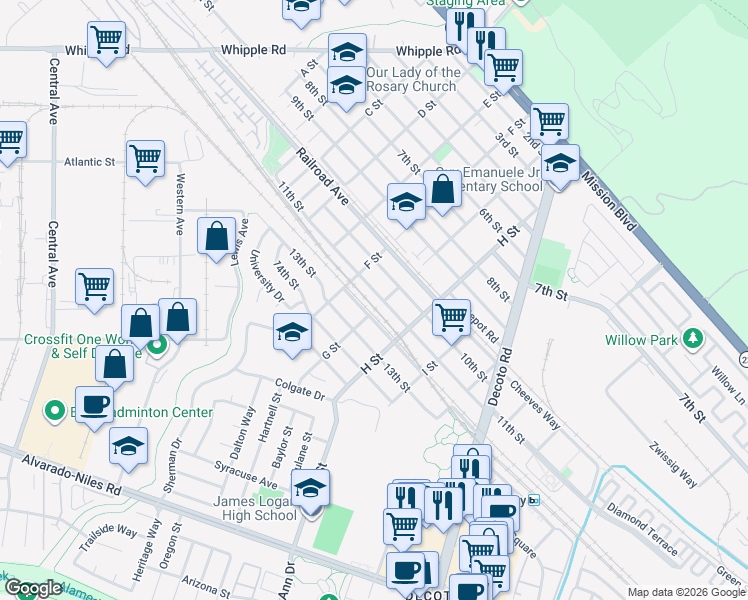Click the Map data ©2026 Google attribution
The width and height of the screenshot is (748, 600).
click(x=686, y=592)
